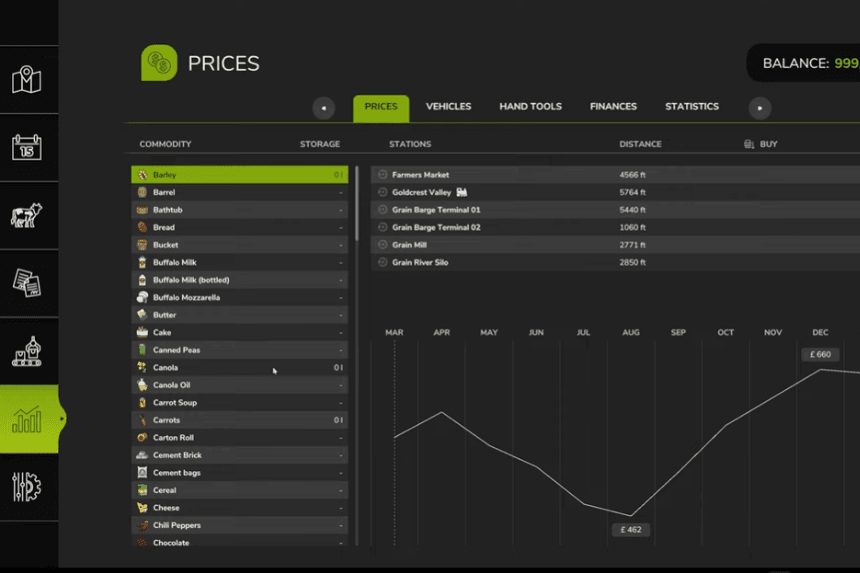Open the contracts page in sidebar
The height and width of the screenshot is (573, 860).
27,283
